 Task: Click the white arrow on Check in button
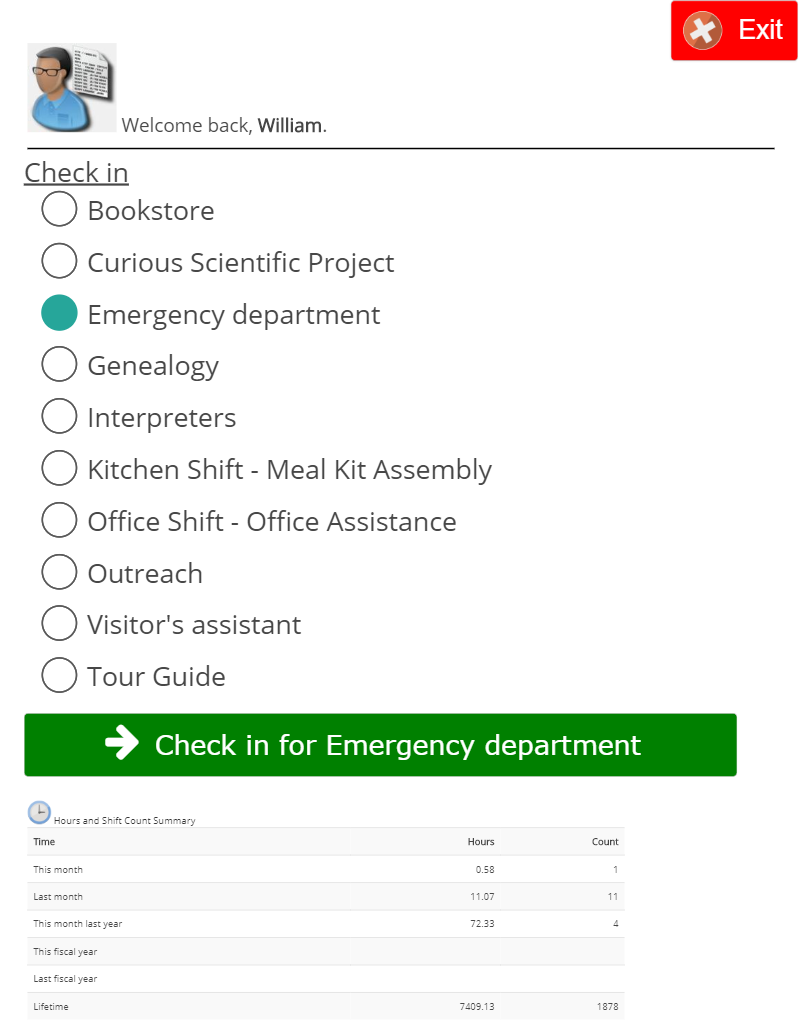tap(122, 744)
